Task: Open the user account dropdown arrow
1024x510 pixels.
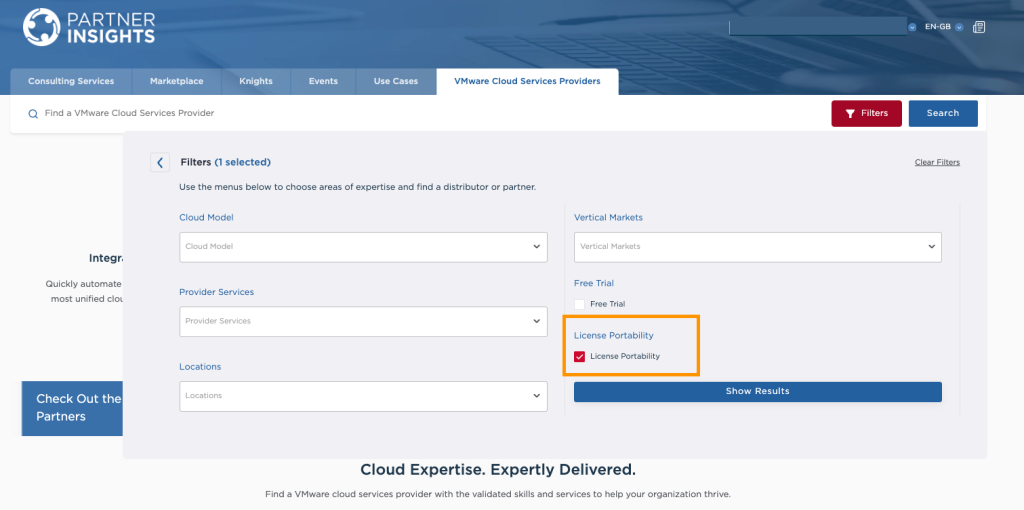Action: (x=912, y=27)
